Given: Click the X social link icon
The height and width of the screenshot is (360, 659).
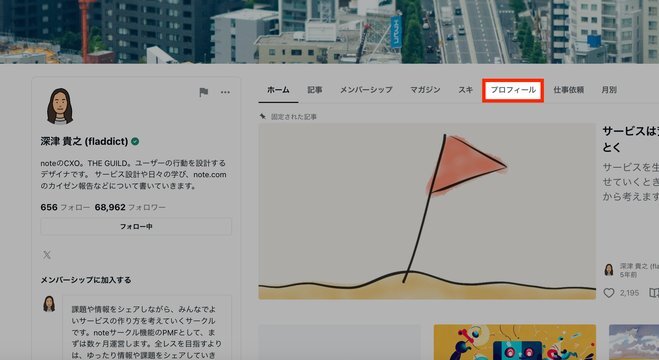Looking at the screenshot, I should click(x=47, y=255).
